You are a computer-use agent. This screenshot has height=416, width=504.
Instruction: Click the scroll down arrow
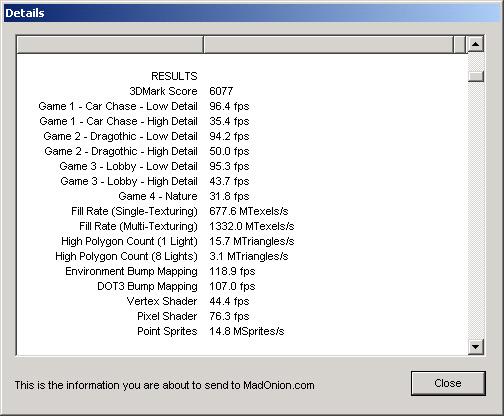coord(476,347)
